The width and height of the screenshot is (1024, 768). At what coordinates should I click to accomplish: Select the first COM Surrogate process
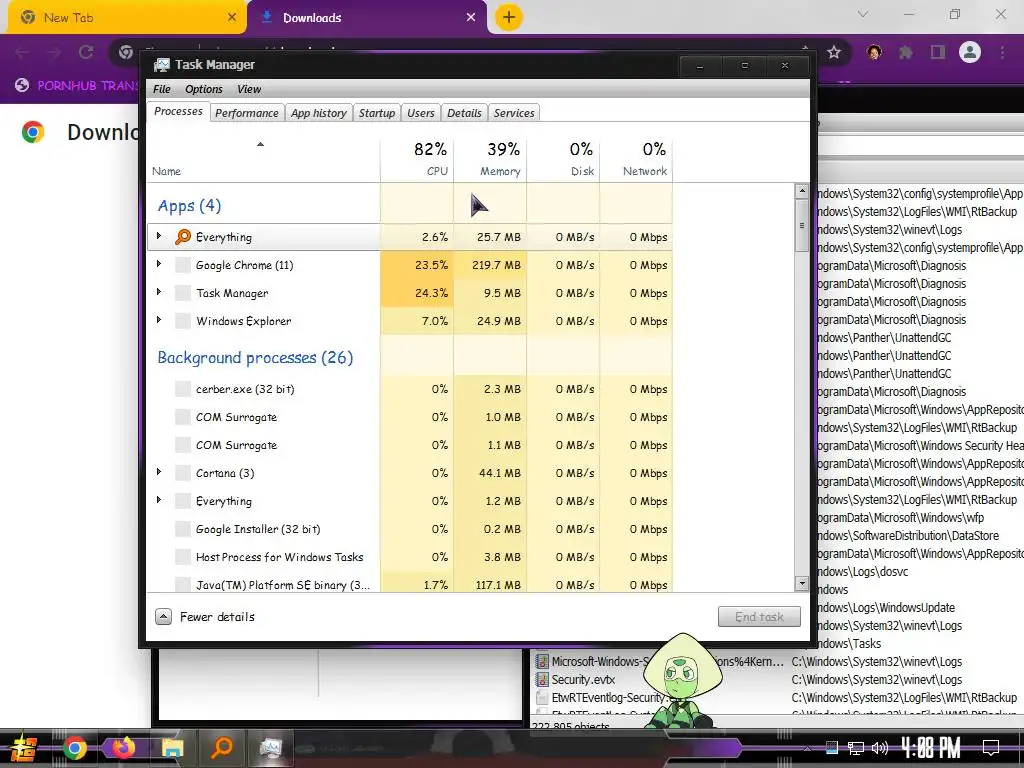pos(410,417)
